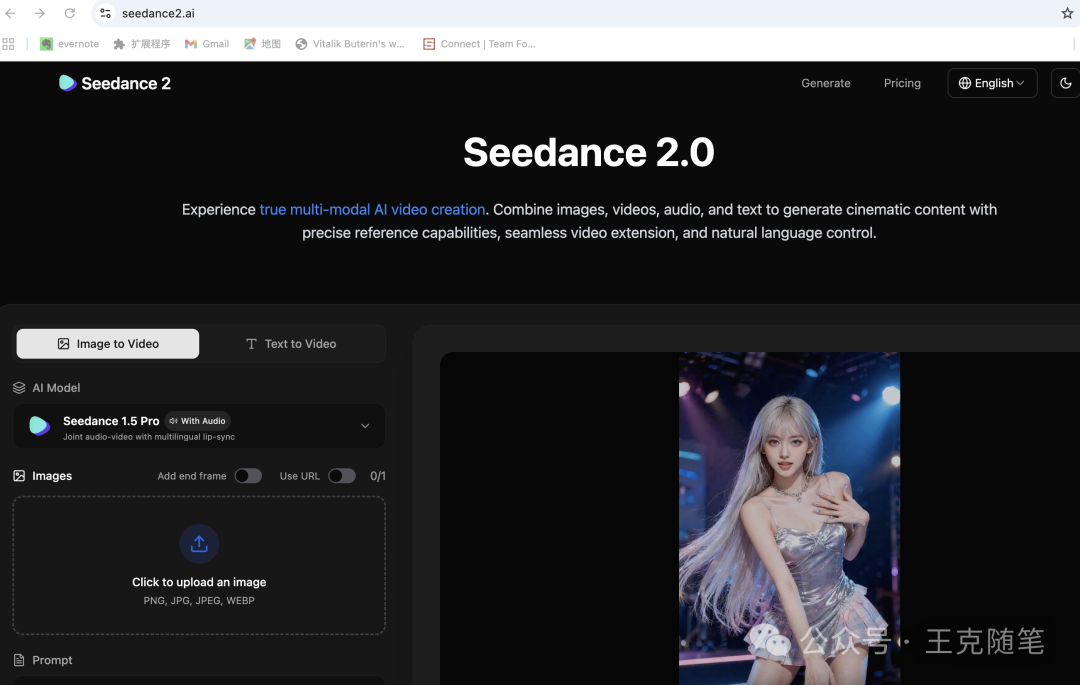The height and width of the screenshot is (685, 1080).
Task: Click the Seedance 2 logo
Action: [114, 83]
